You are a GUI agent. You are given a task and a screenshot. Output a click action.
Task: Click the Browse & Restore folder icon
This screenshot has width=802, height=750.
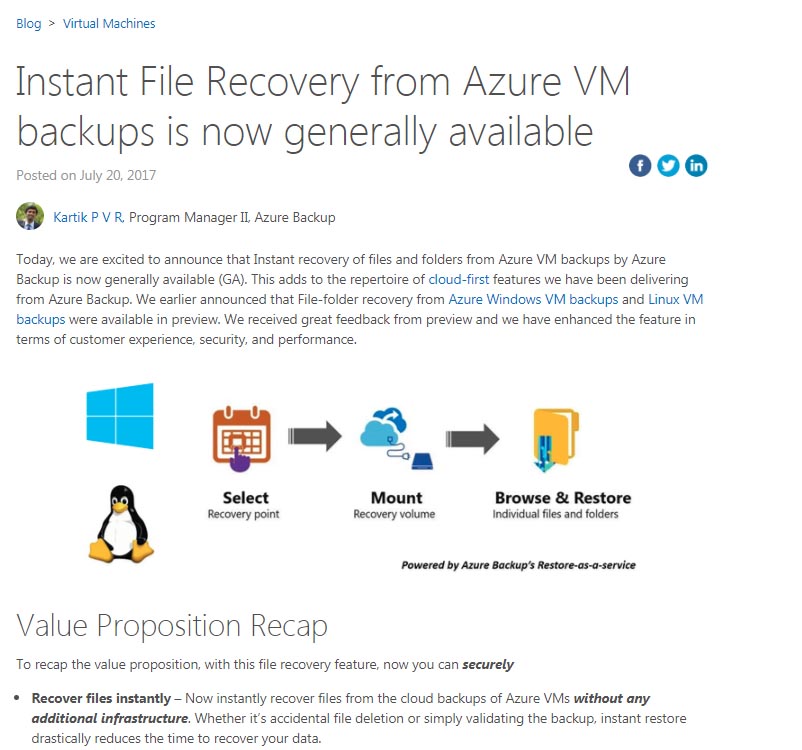(552, 437)
